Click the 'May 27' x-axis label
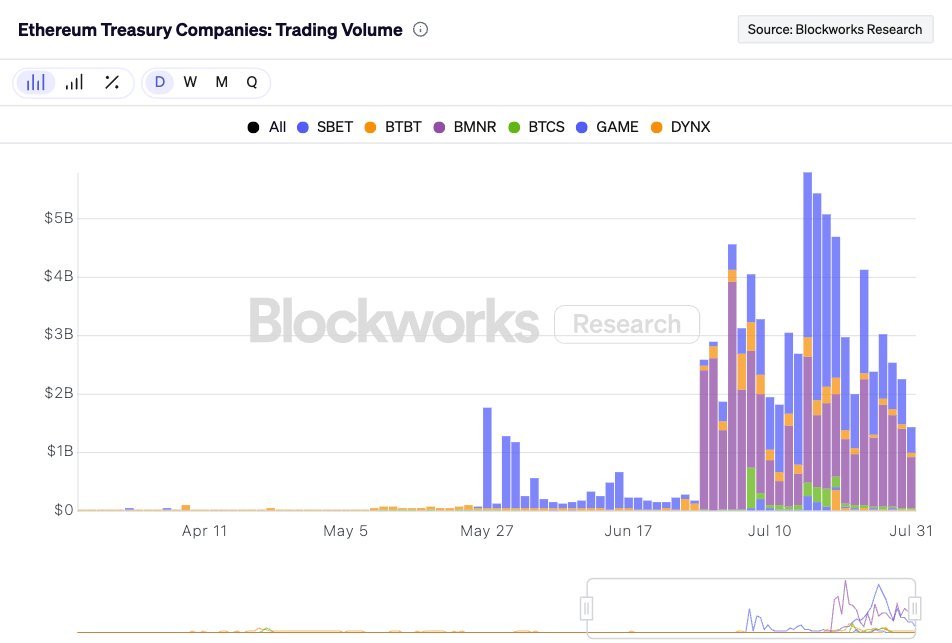 [487, 531]
